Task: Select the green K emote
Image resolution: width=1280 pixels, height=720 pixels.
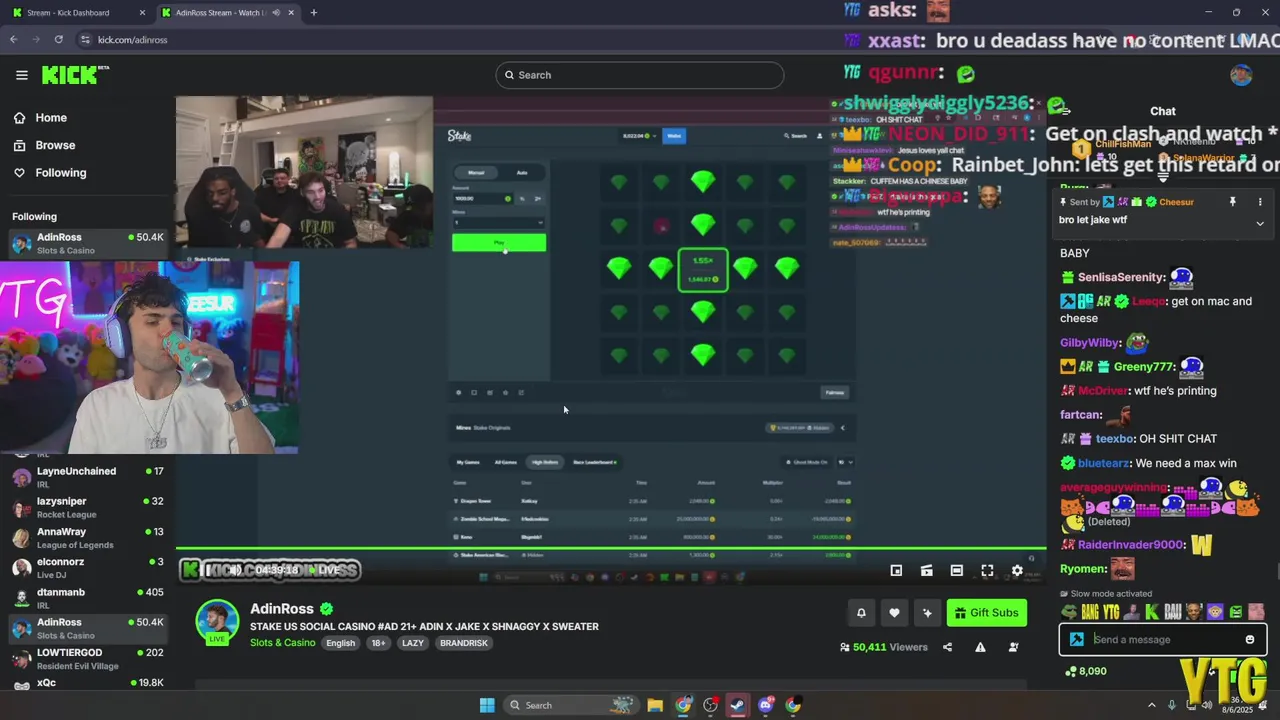Action: click(1152, 612)
